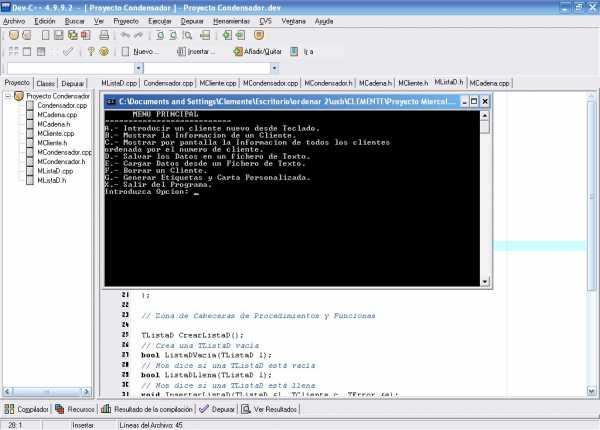The height and width of the screenshot is (430, 600).
Task: Click the Redo arrow icon
Action: [138, 35]
